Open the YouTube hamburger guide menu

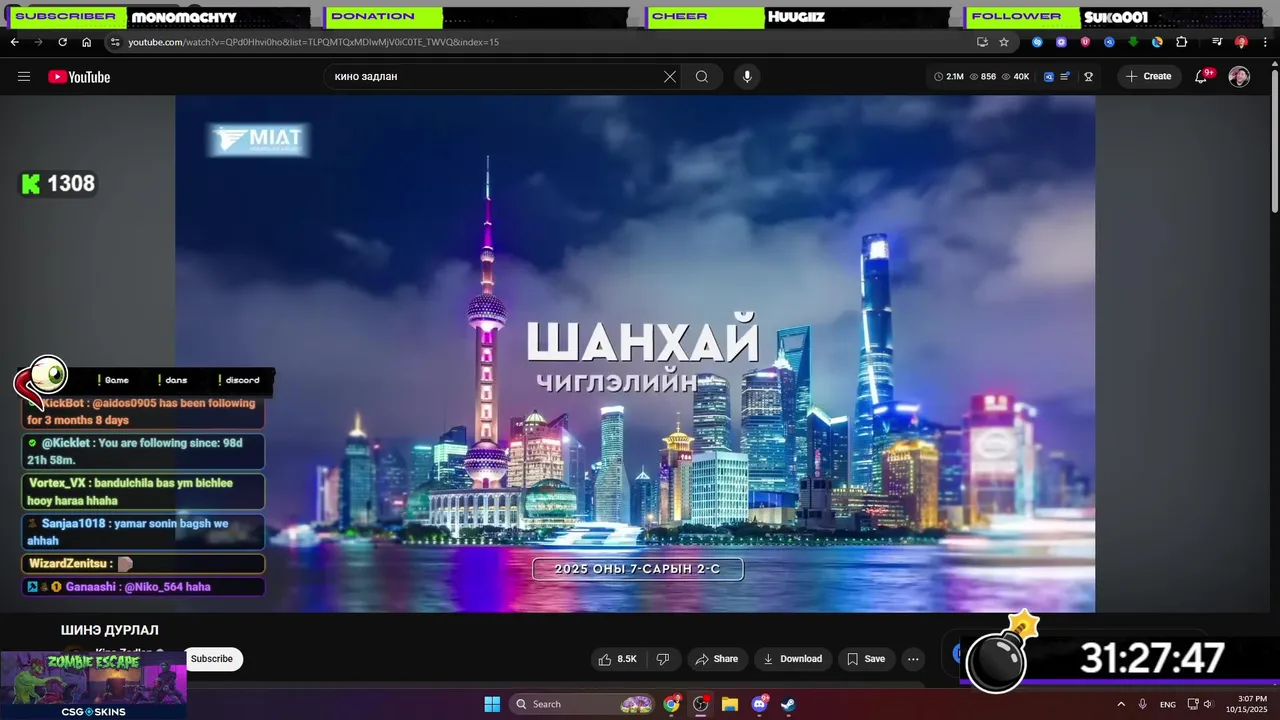(x=24, y=77)
